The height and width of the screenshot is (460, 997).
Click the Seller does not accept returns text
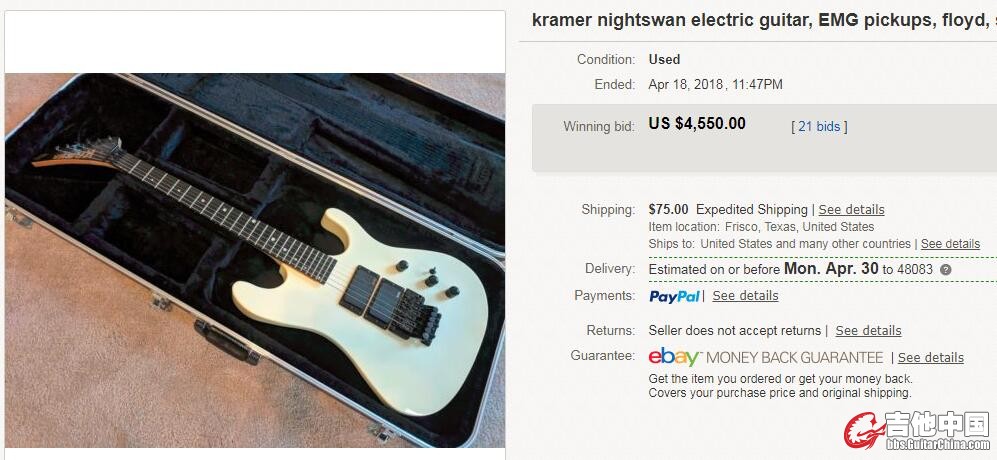734,331
